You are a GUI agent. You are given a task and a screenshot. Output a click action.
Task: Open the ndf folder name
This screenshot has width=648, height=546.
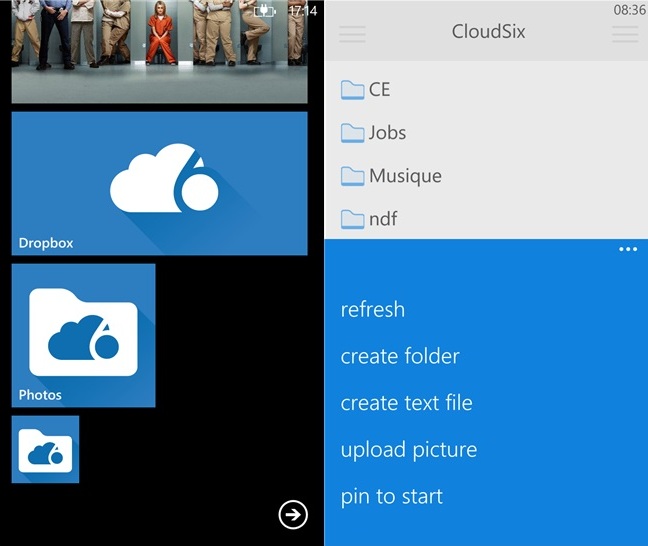[383, 219]
